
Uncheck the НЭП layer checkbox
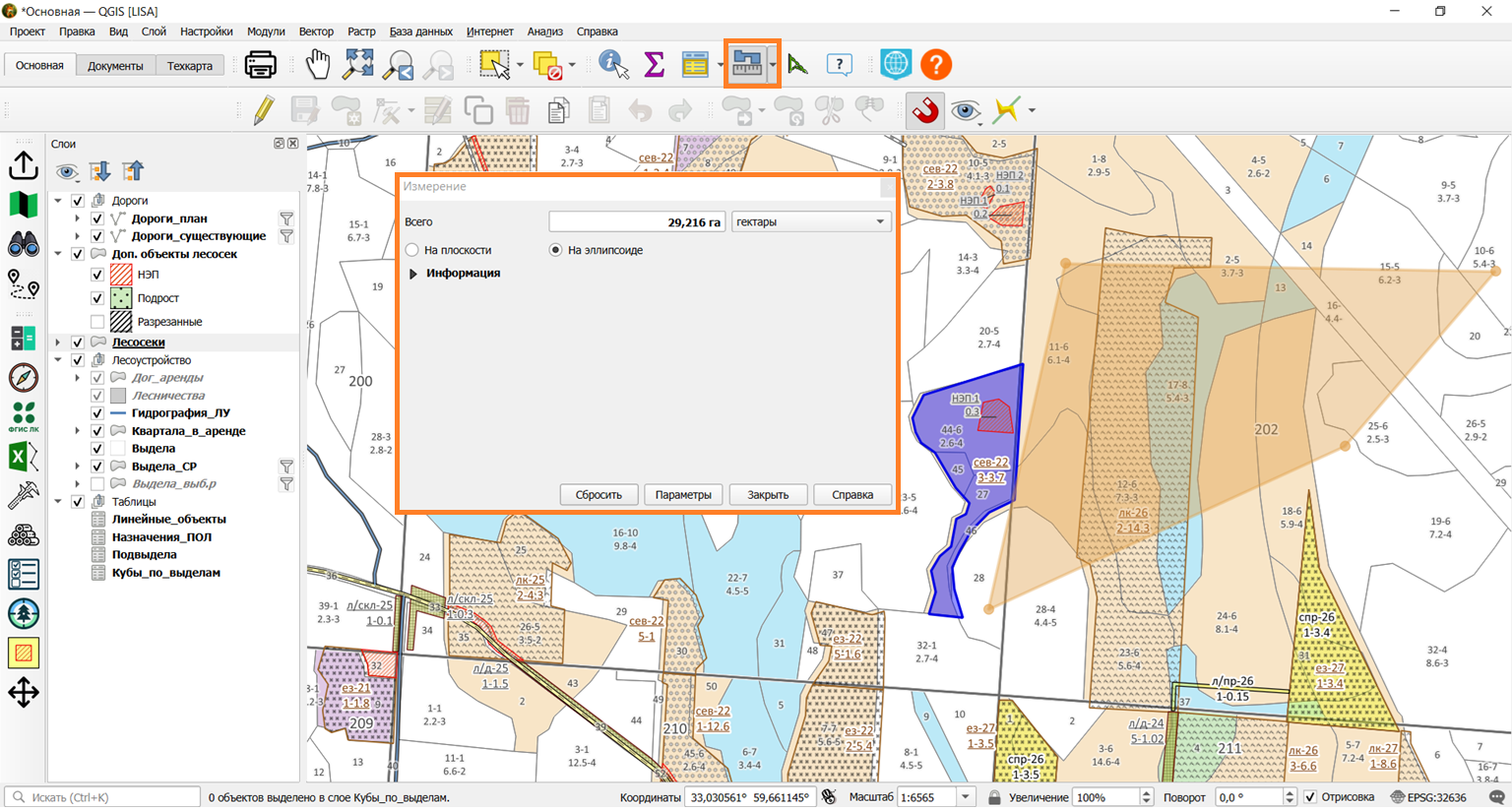tap(97, 275)
